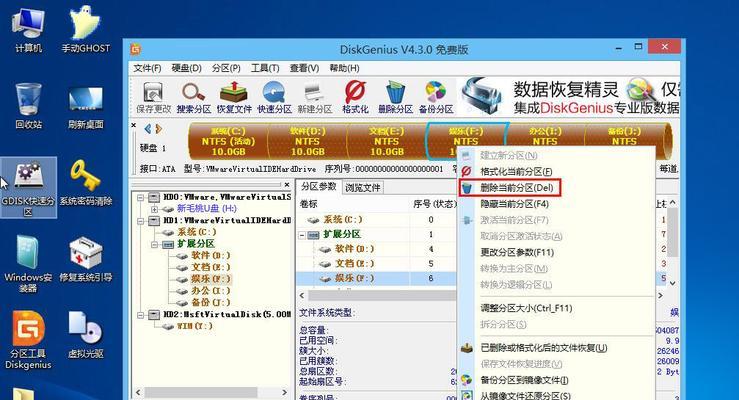Click the 保存更改 toolbar icon
This screenshot has width=739, height=400.
coord(153,98)
